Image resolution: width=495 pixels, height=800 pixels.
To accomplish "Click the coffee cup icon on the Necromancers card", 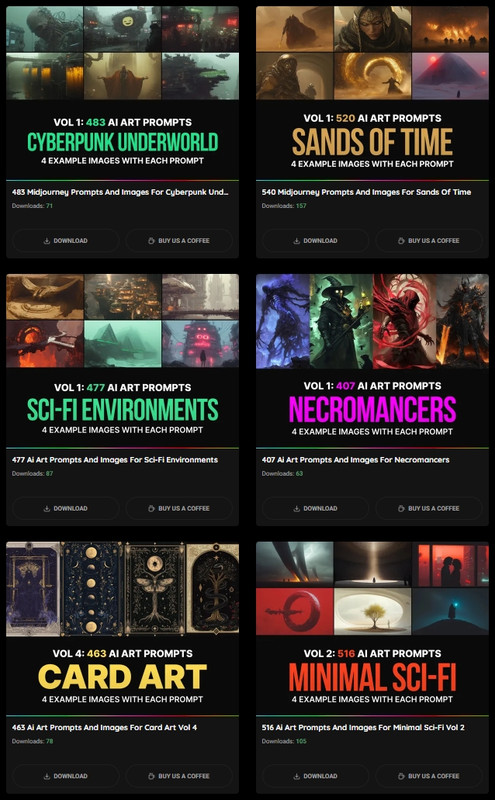I will [401, 509].
